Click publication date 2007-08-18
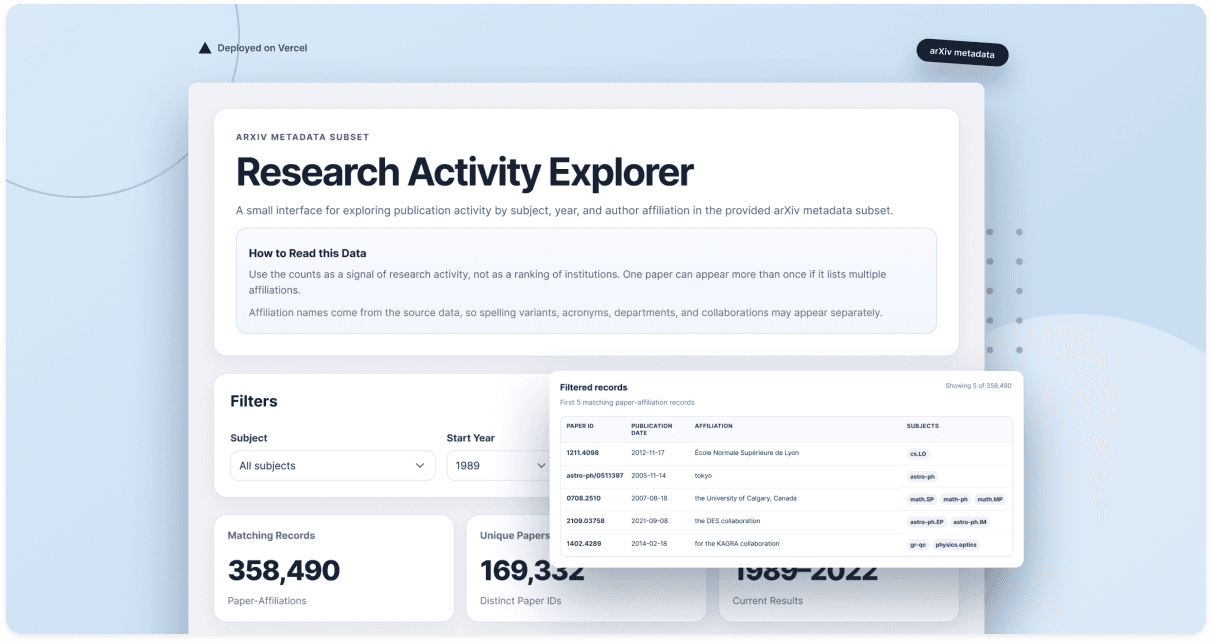This screenshot has width=1212, height=642. click(x=647, y=498)
